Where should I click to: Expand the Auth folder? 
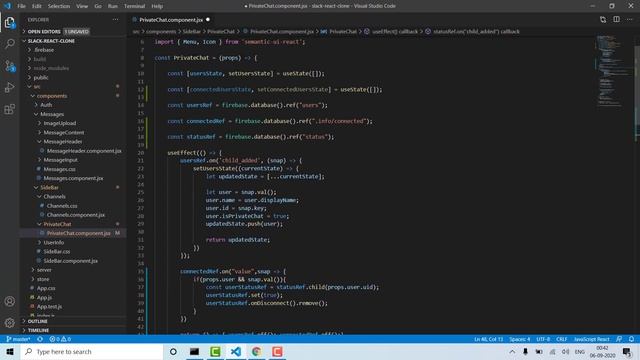pos(46,105)
